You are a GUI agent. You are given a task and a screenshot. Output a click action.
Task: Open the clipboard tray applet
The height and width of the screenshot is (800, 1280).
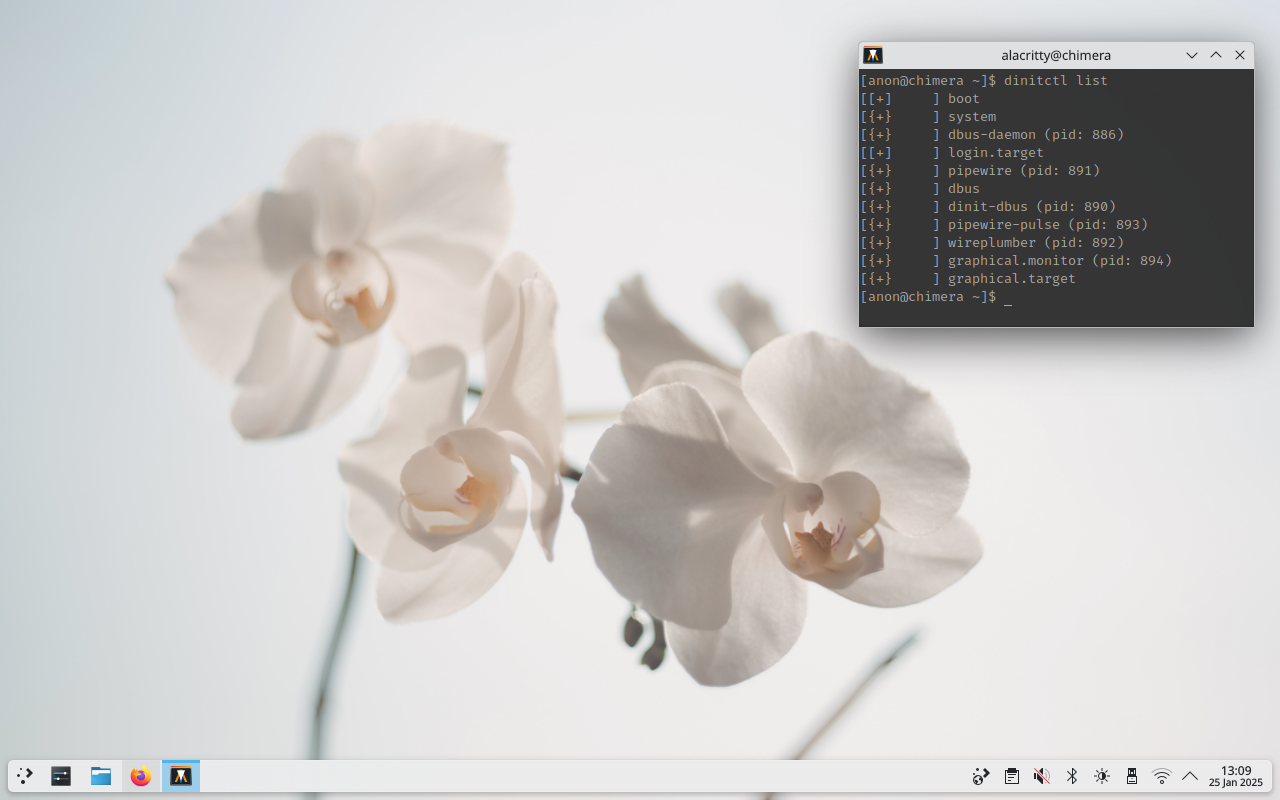click(1012, 776)
